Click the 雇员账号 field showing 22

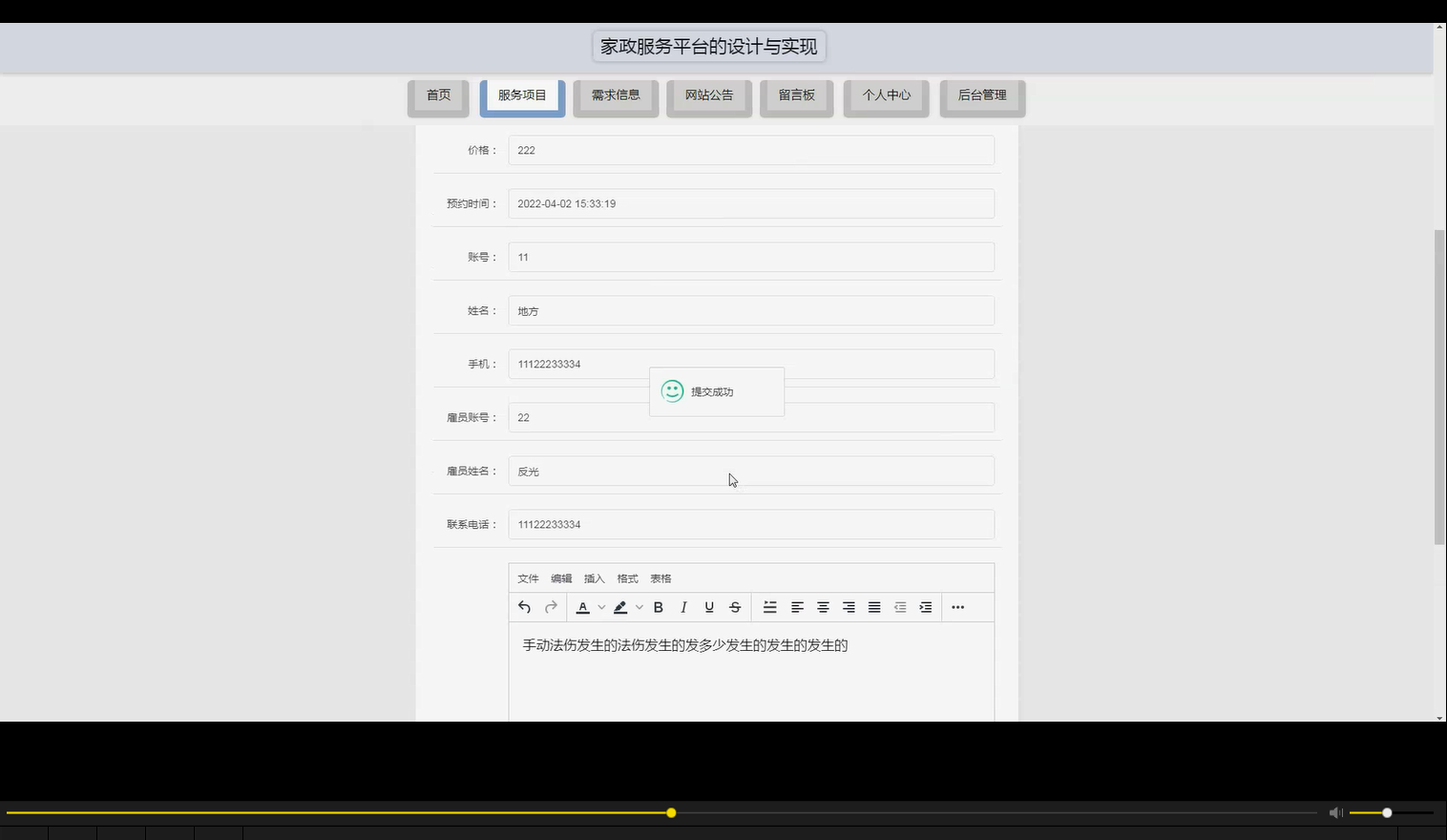(751, 417)
